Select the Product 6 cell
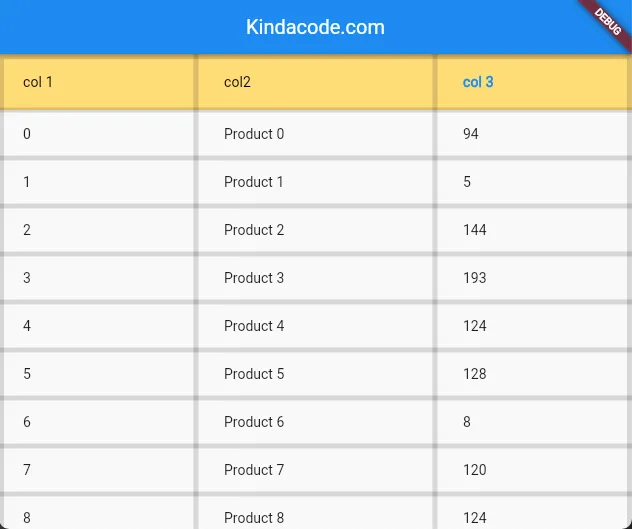 (x=254, y=422)
